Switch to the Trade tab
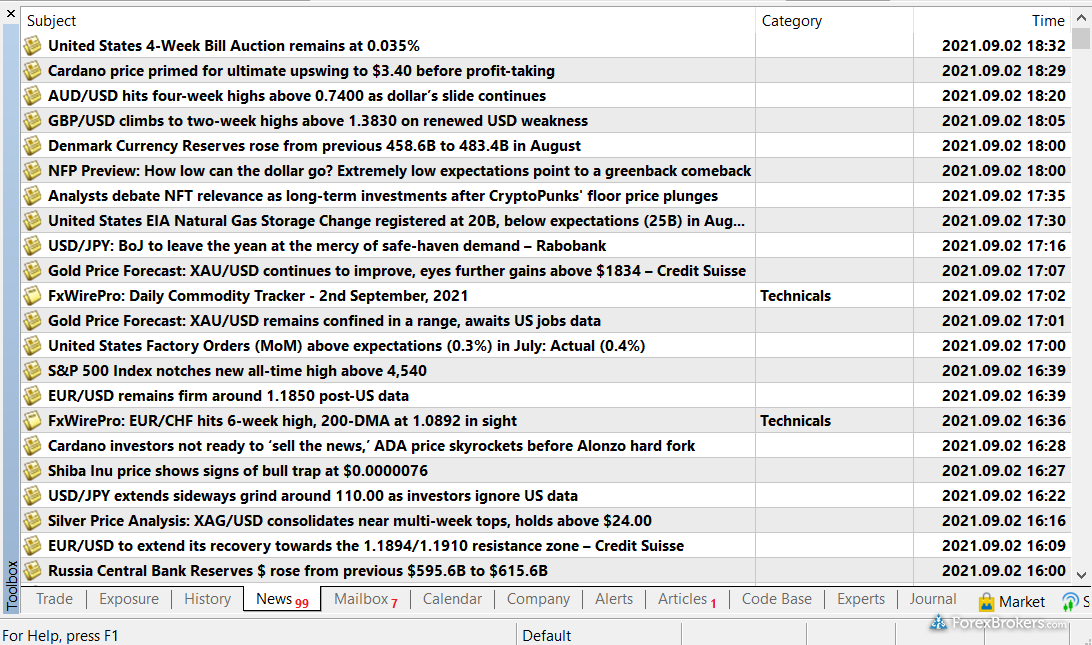The height and width of the screenshot is (645, 1092). click(x=54, y=599)
